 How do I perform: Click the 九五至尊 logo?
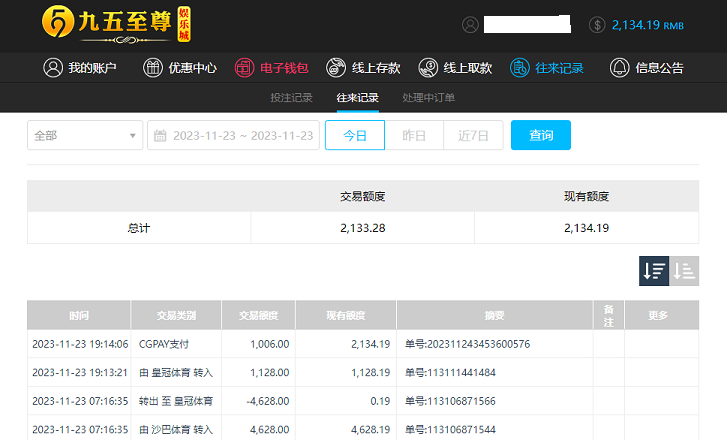point(116,24)
